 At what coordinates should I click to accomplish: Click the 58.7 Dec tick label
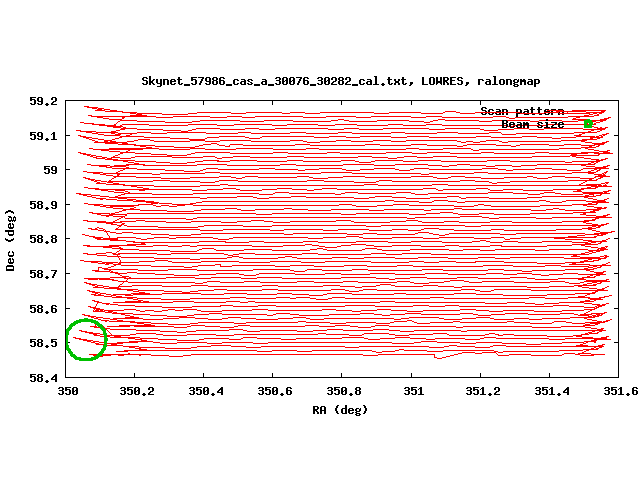tap(43, 274)
